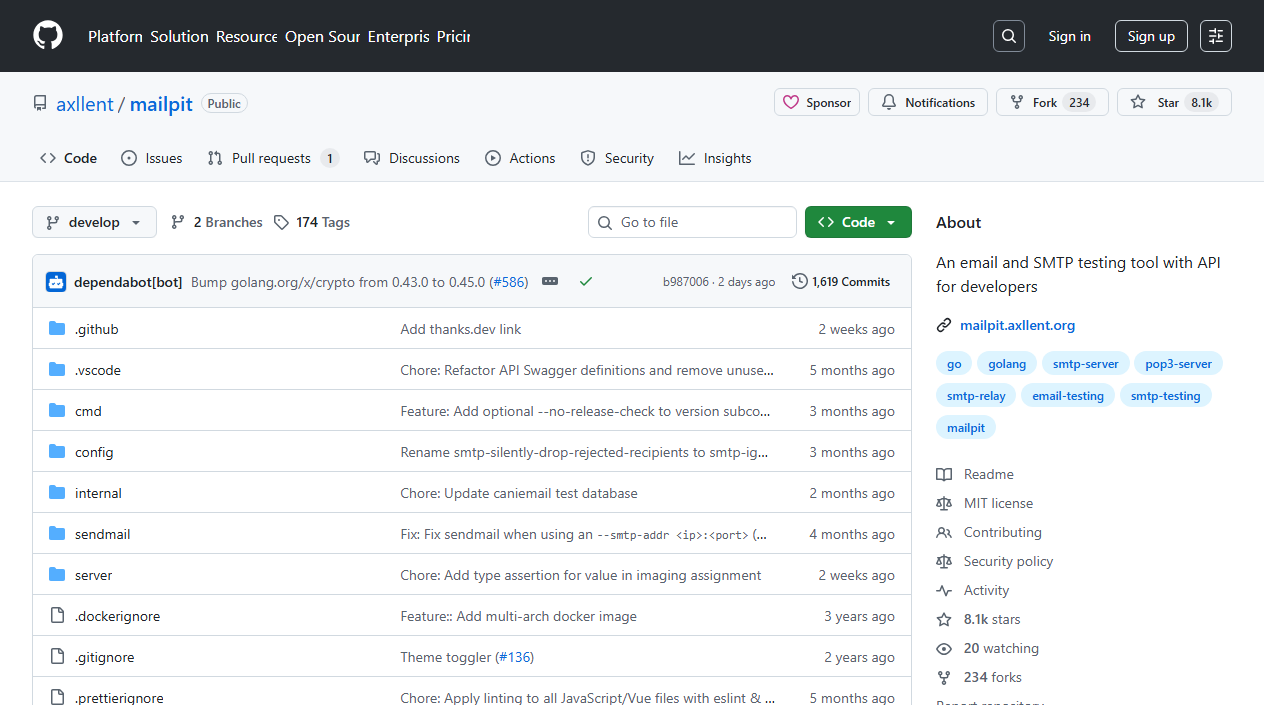Click the config folder icon
Image resolution: width=1264 pixels, height=705 pixels.
(x=57, y=452)
